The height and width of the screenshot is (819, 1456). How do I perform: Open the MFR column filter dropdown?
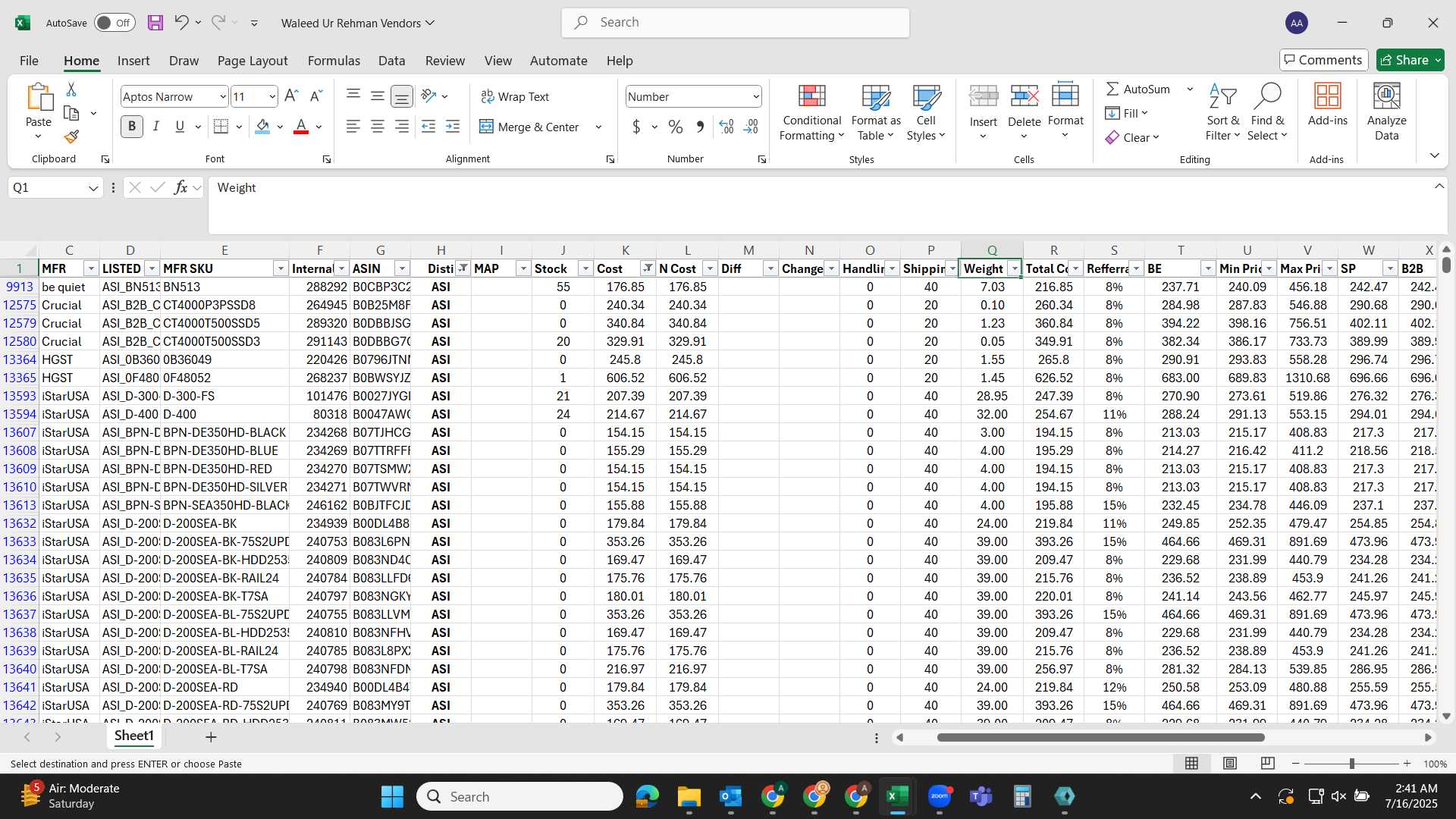pyautogui.click(x=91, y=268)
